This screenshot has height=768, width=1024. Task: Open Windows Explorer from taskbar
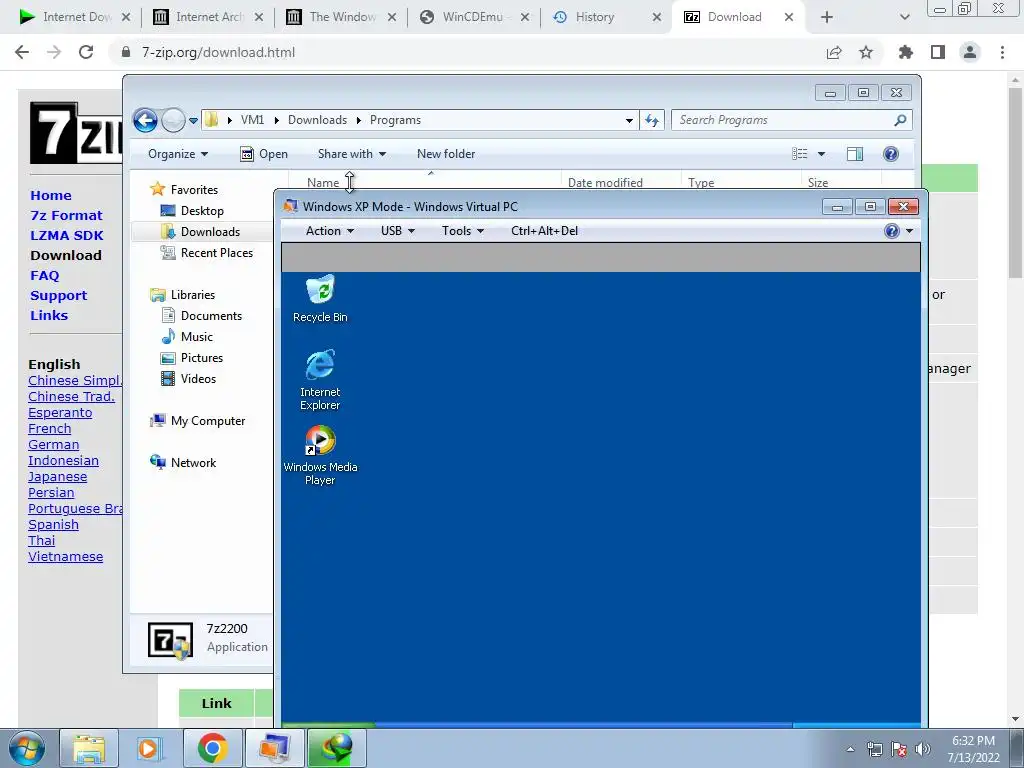pos(89,748)
